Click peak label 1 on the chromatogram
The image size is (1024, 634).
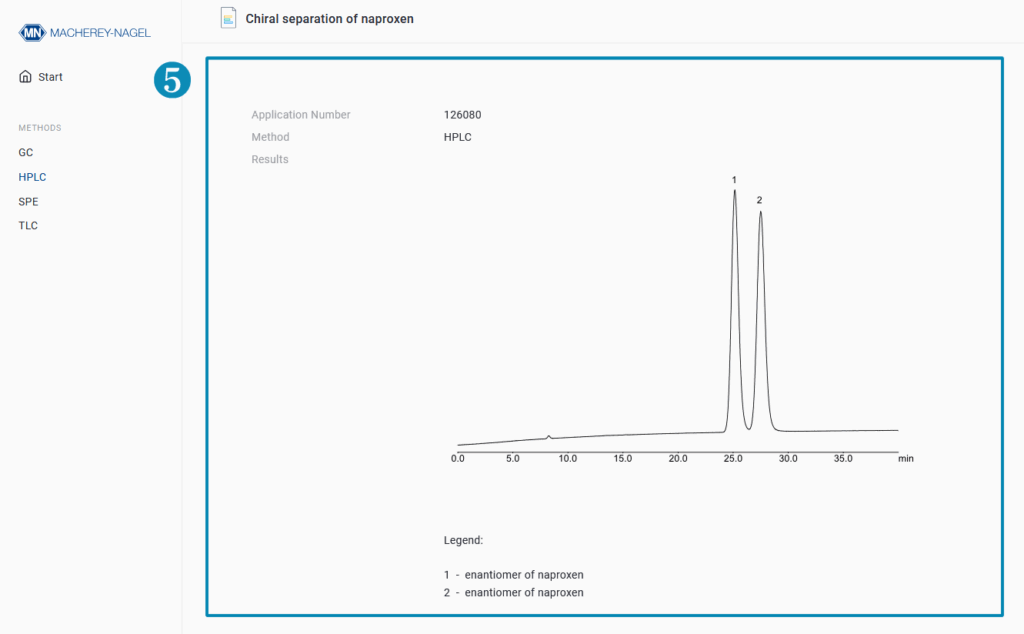pos(734,180)
